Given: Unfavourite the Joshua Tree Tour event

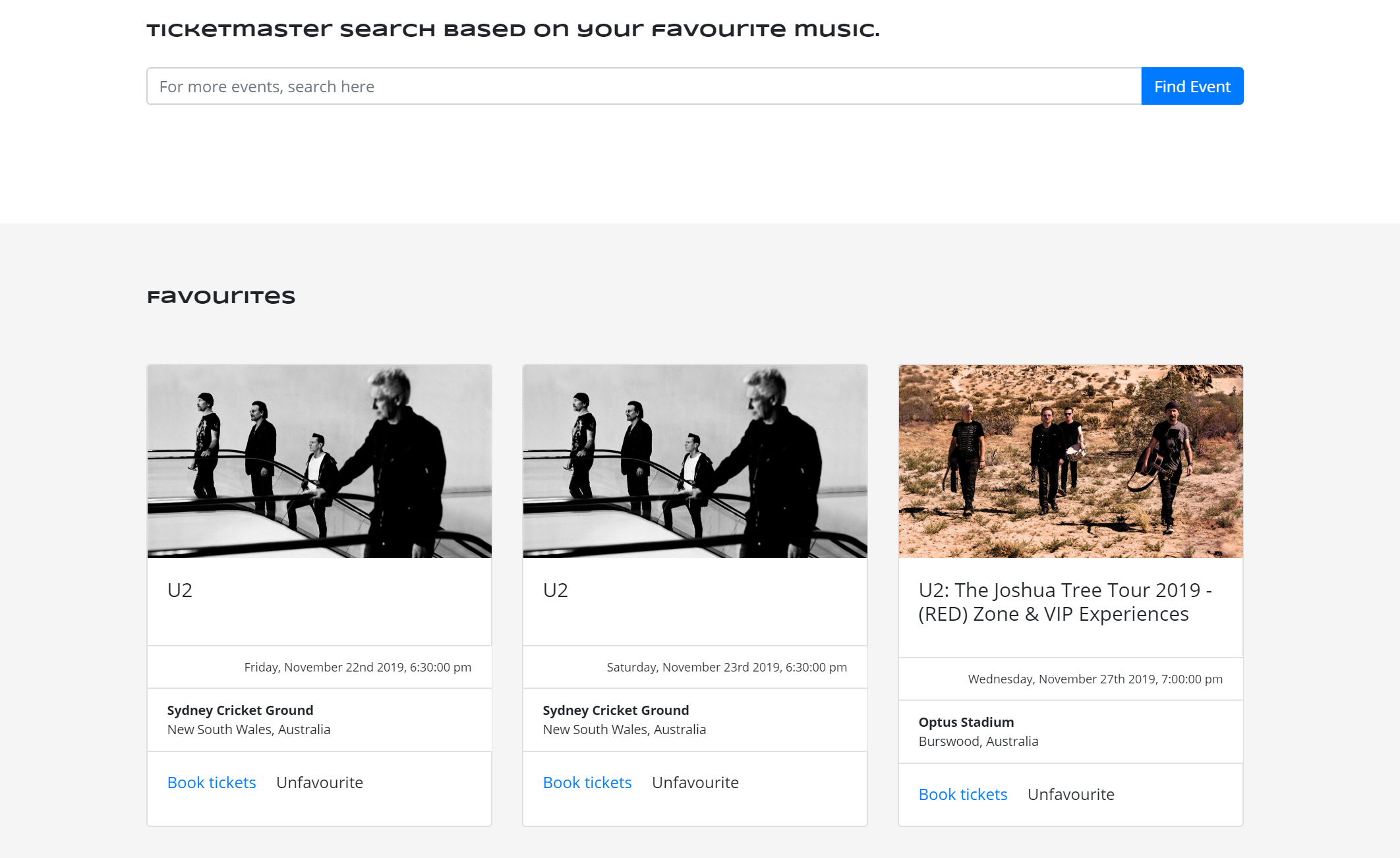Looking at the screenshot, I should (x=1071, y=794).
